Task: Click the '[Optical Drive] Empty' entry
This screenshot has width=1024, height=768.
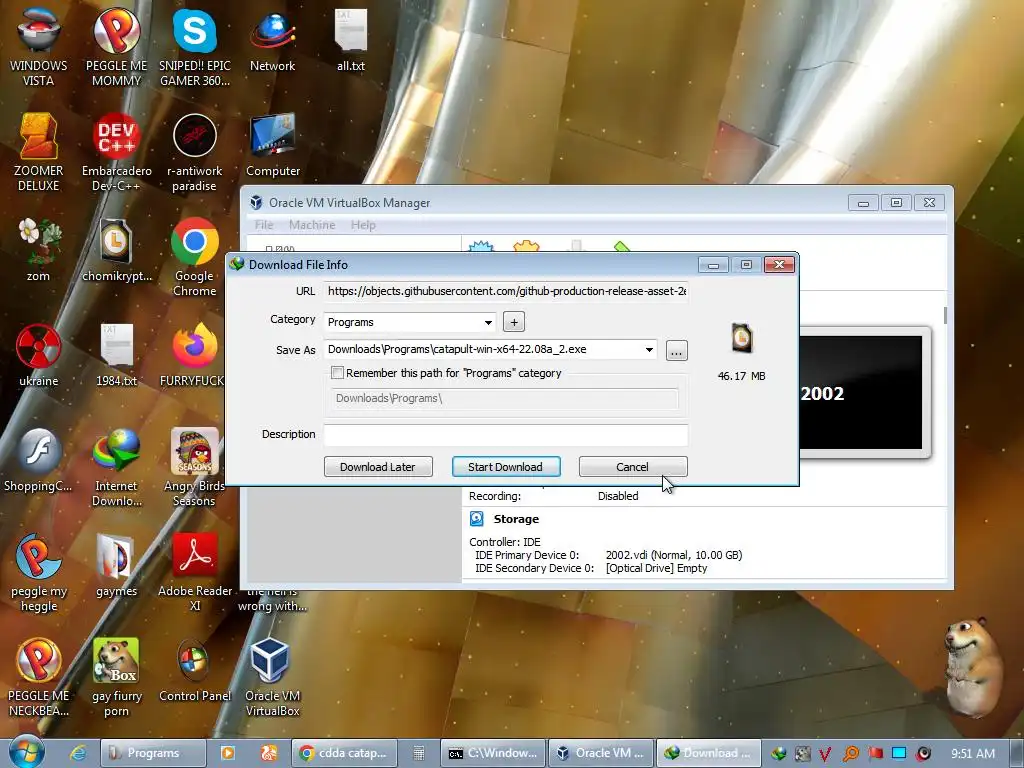Action: coord(656,568)
